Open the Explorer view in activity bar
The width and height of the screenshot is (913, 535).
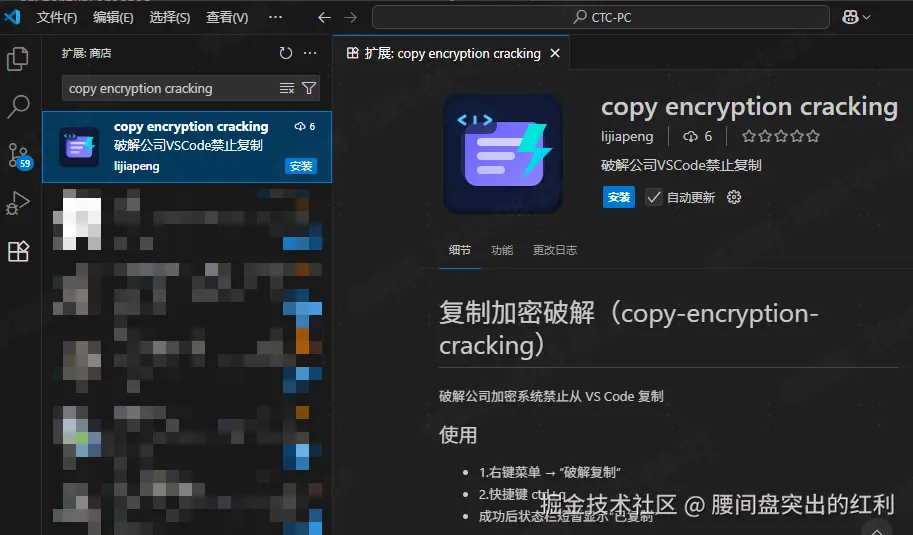point(17,59)
